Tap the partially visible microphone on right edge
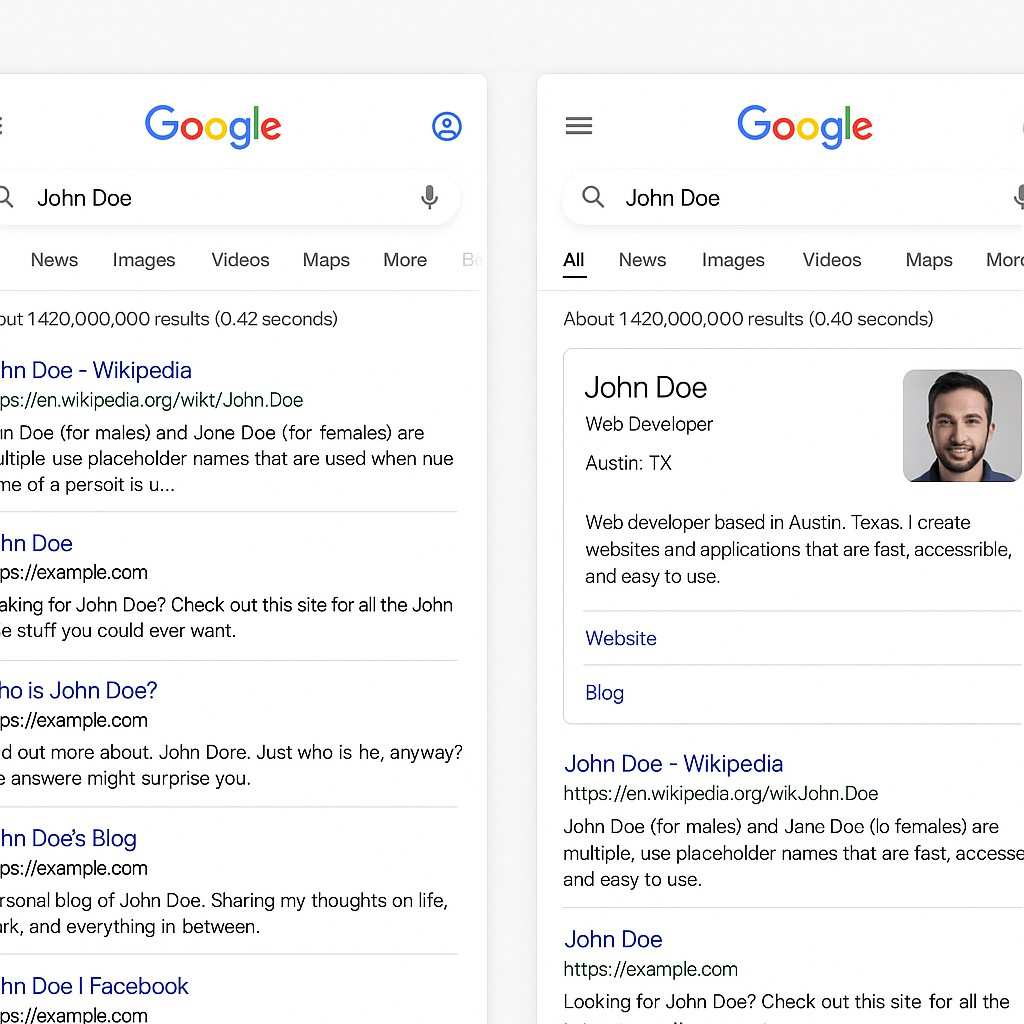1024x1024 pixels. [1019, 198]
